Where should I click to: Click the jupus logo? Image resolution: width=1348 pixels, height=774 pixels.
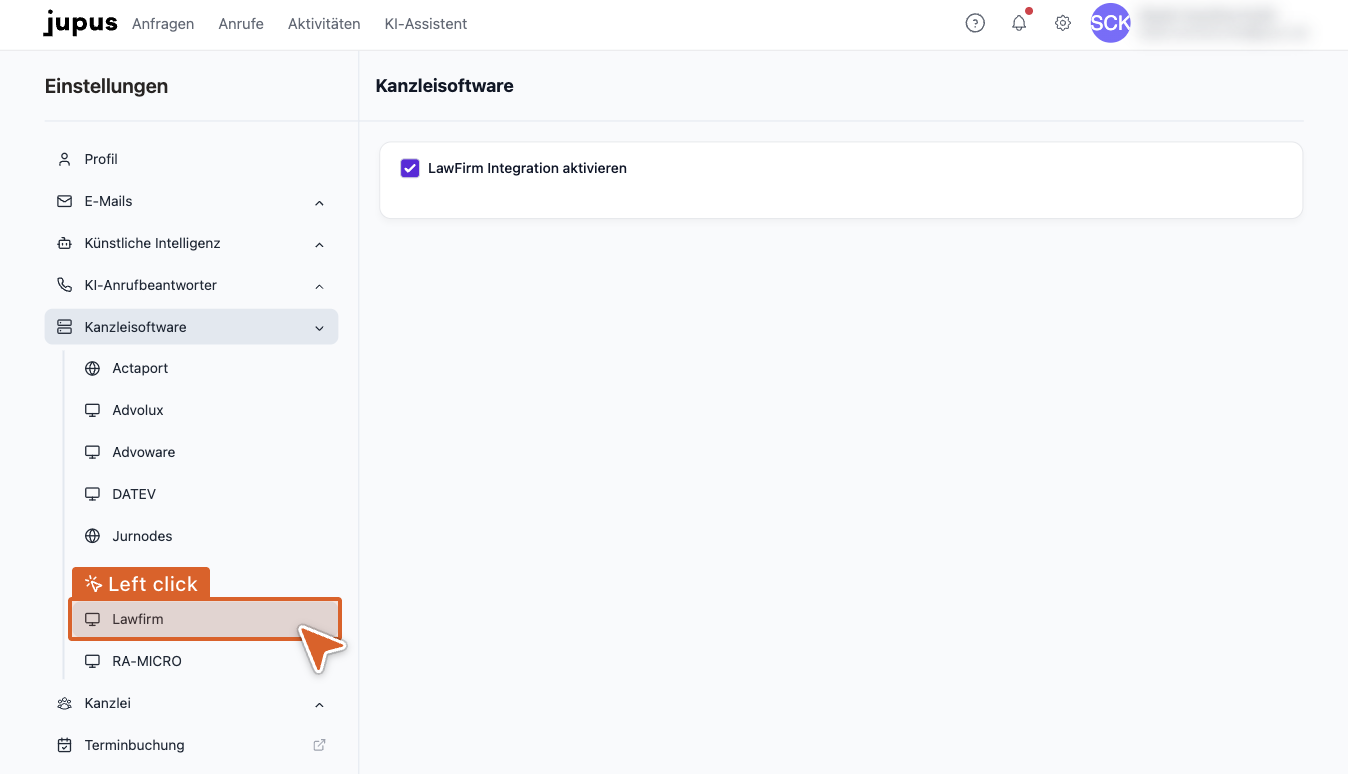click(80, 23)
